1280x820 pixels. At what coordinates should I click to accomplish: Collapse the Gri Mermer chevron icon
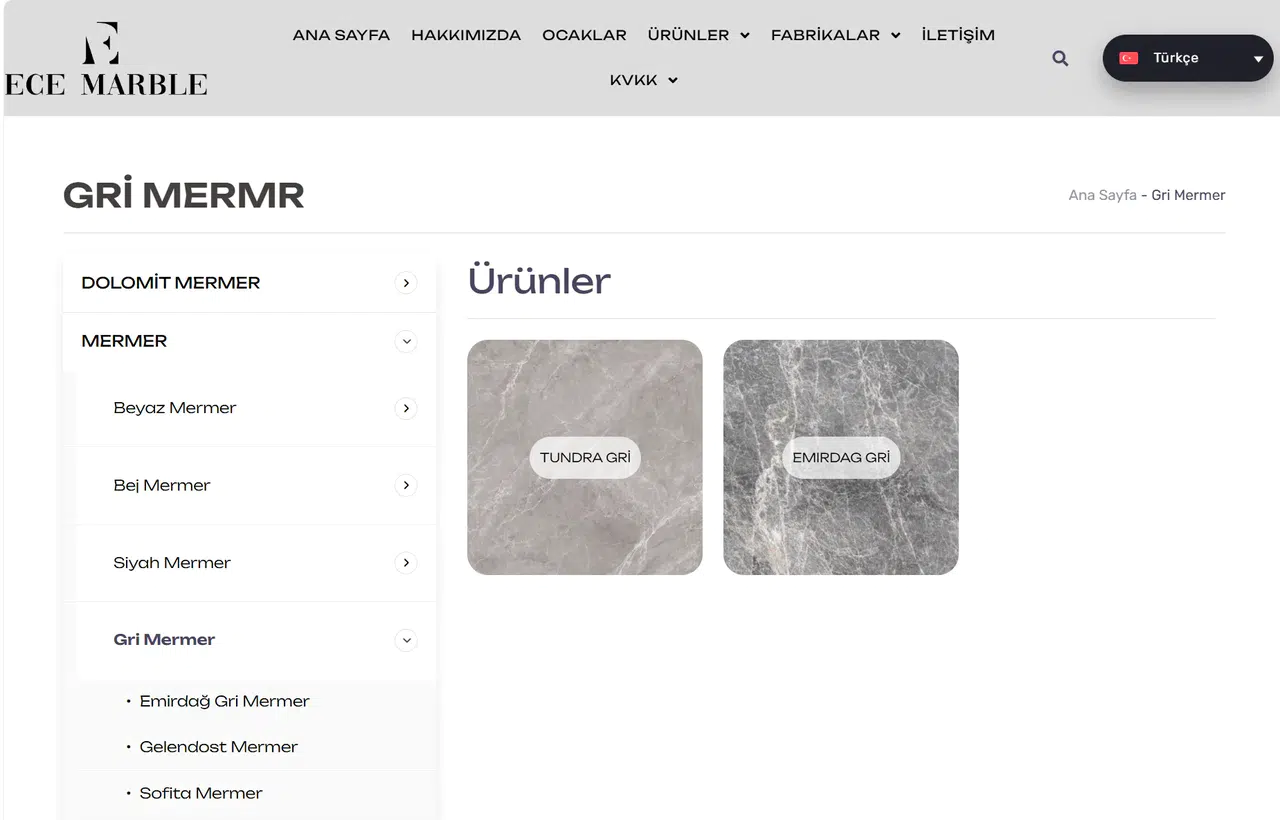[x=406, y=640]
